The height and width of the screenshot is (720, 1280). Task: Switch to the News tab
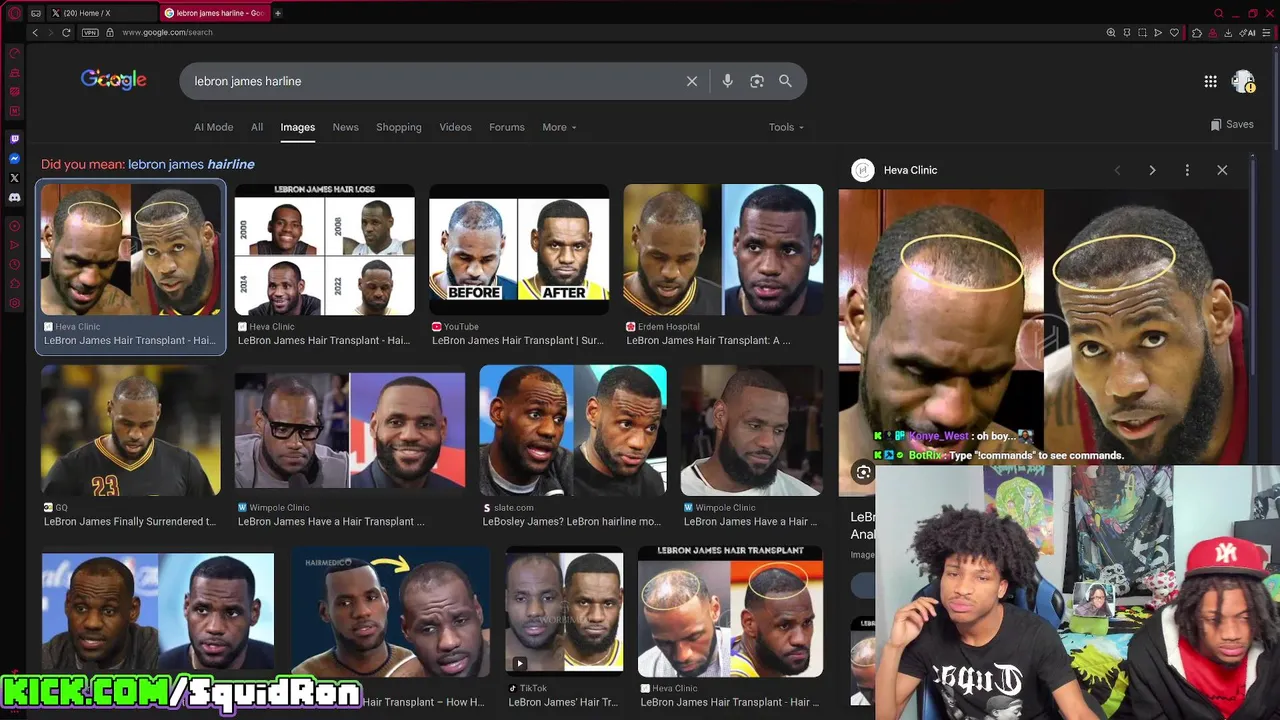click(x=345, y=127)
